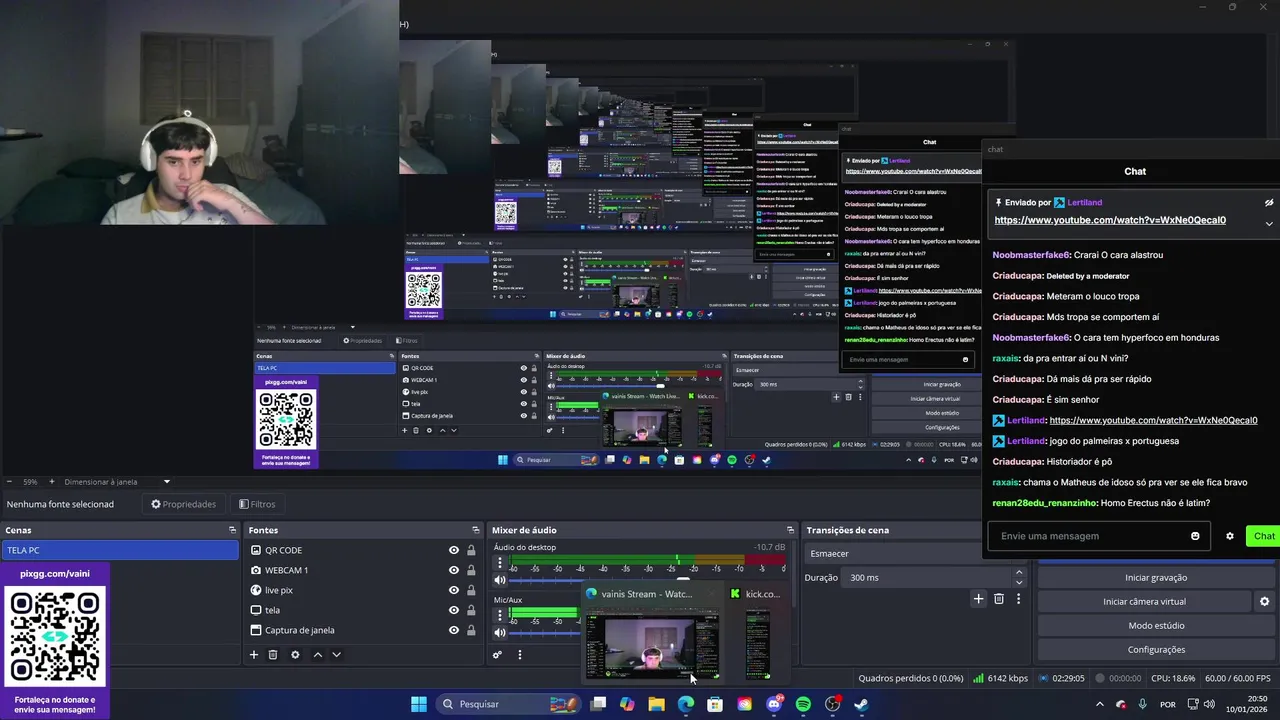This screenshot has width=1280, height=720.
Task: Open Mic/Aux options three-dot menu
Action: point(500,615)
